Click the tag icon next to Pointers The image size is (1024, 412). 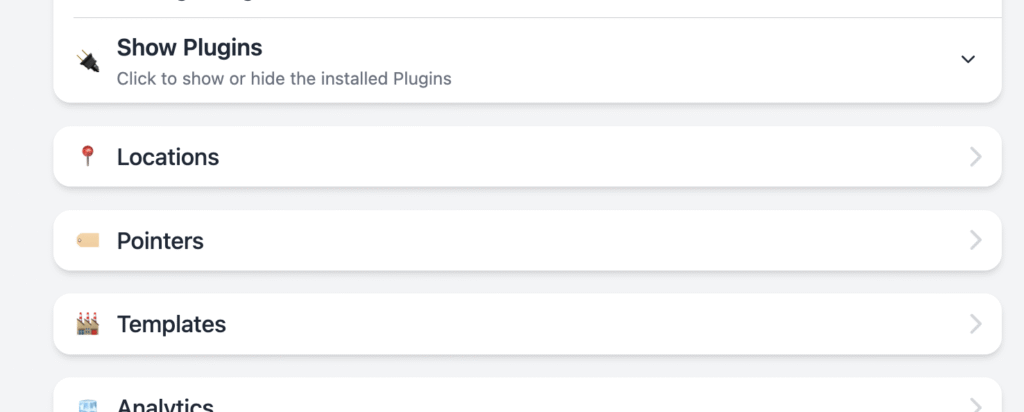(x=88, y=241)
